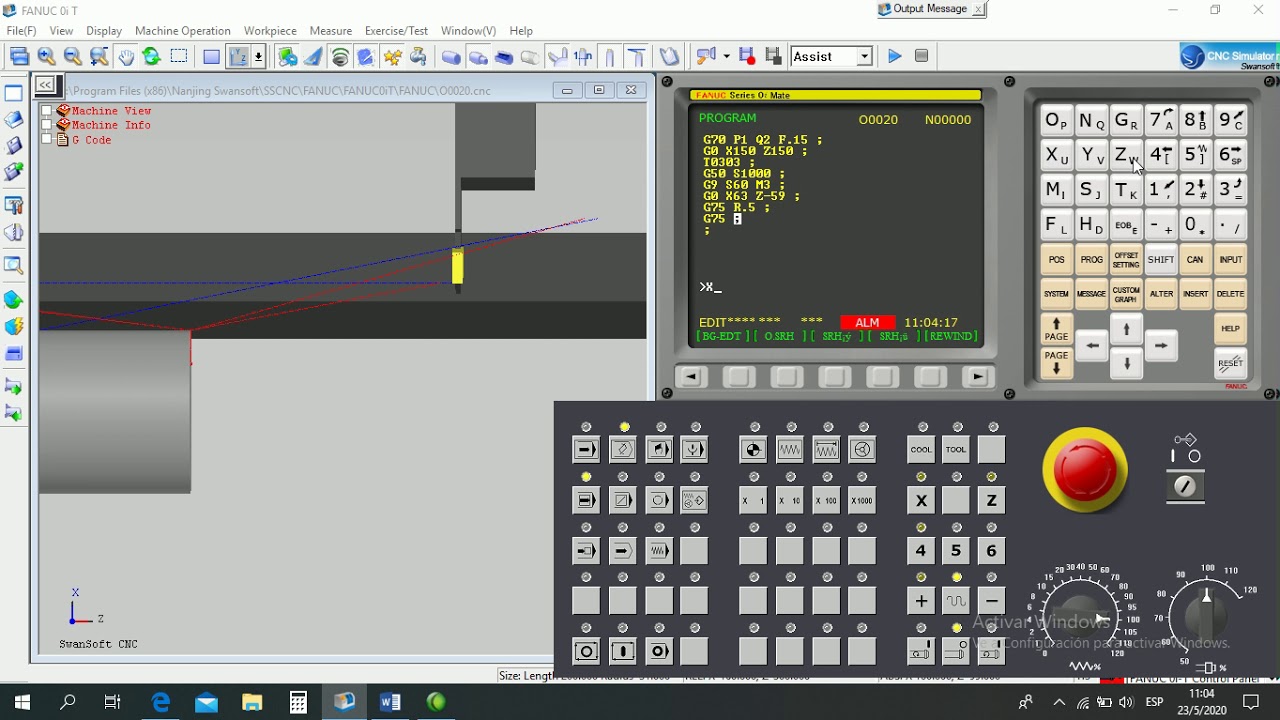Select the X 100 increment key
1280x720 pixels.
(827, 500)
